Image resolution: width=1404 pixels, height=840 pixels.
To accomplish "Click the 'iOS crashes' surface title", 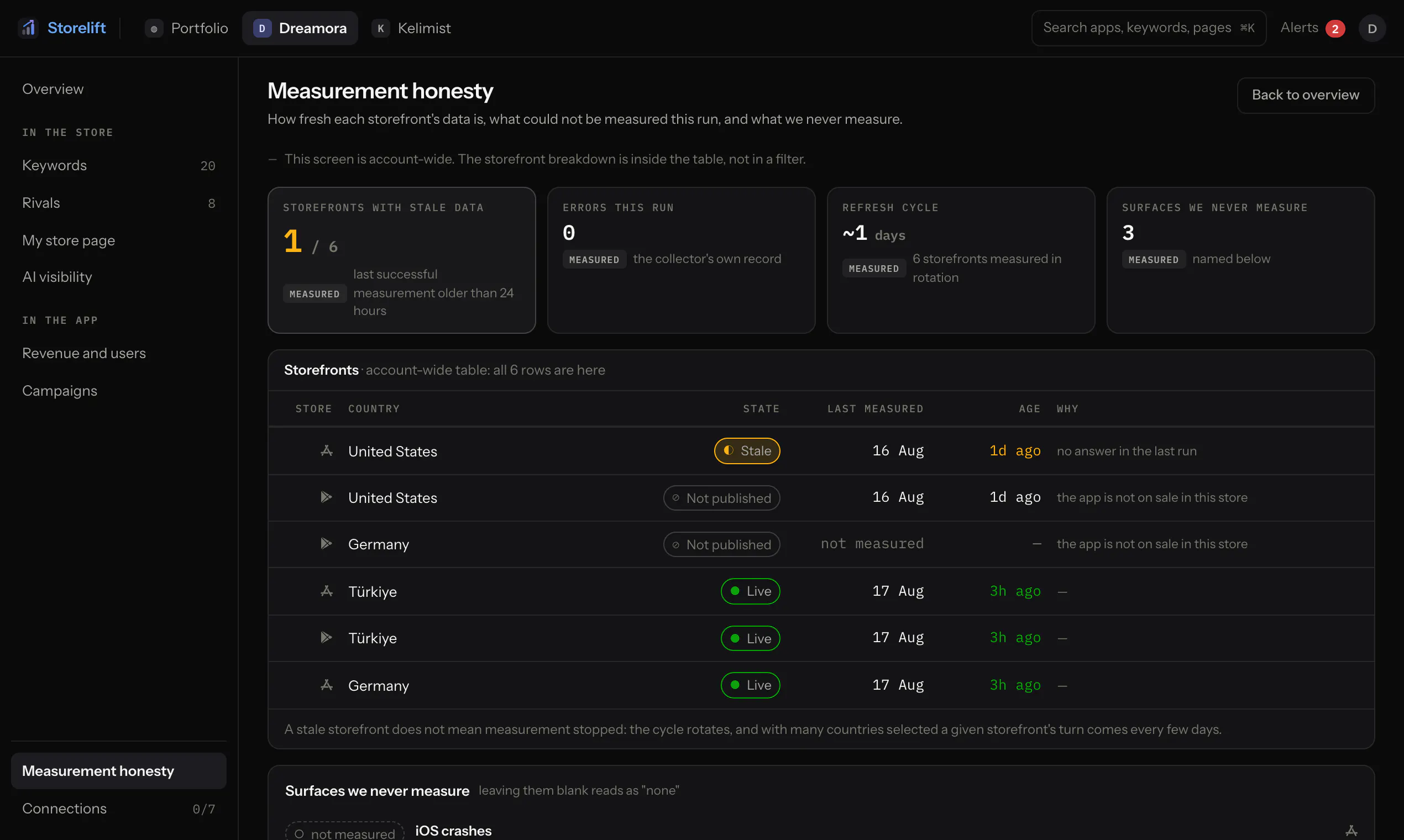I will click(x=453, y=831).
